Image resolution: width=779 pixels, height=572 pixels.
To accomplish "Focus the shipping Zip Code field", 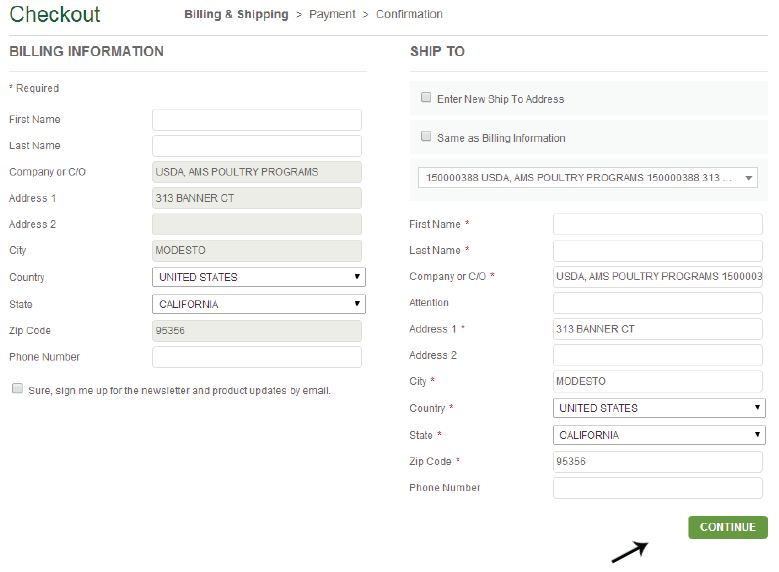I will (x=657, y=461).
